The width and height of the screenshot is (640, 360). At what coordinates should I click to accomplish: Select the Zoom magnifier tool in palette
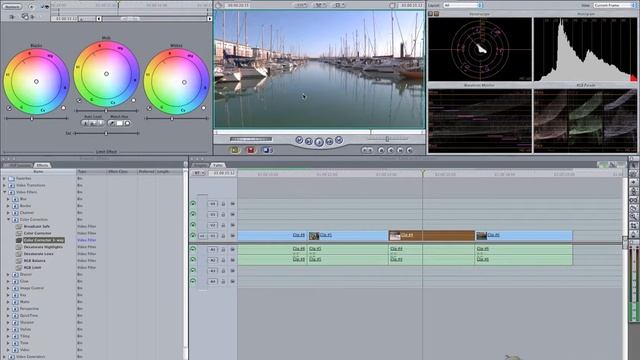(633, 217)
